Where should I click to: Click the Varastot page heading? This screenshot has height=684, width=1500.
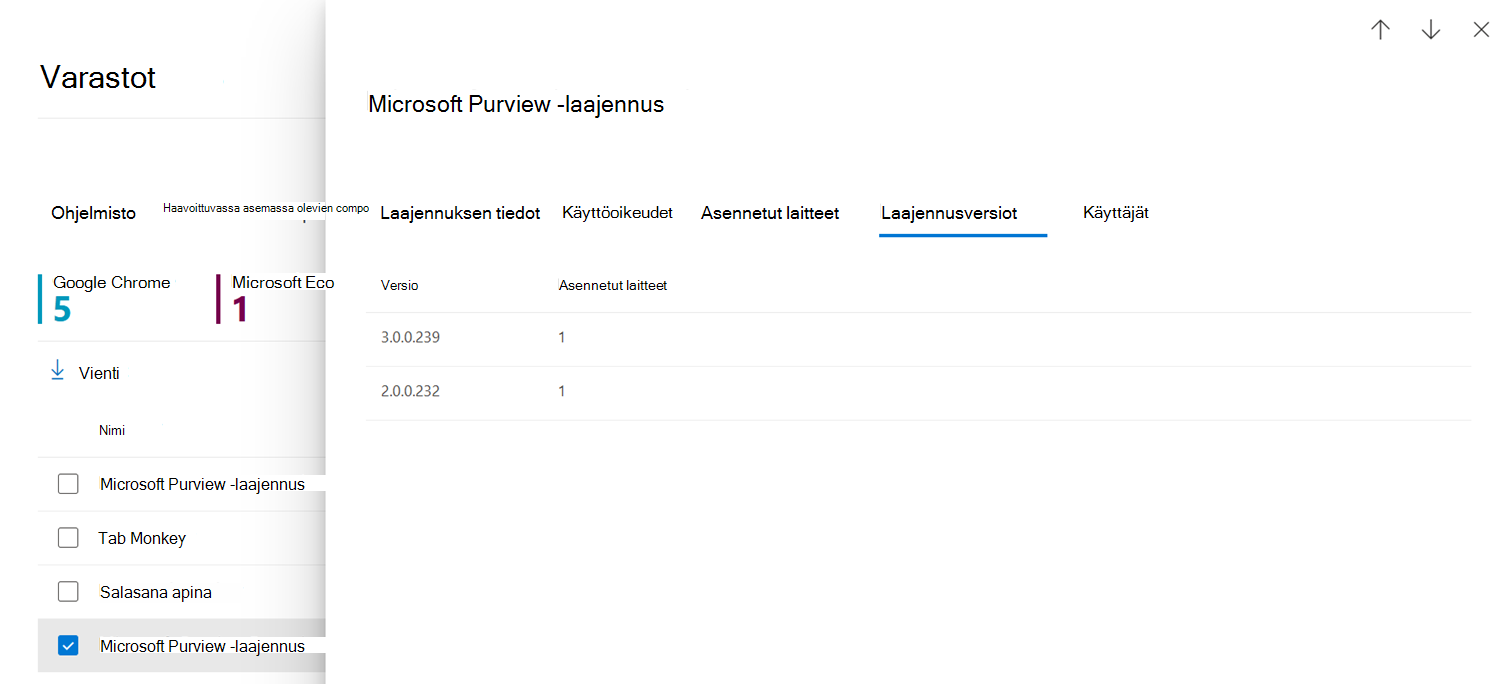click(98, 77)
